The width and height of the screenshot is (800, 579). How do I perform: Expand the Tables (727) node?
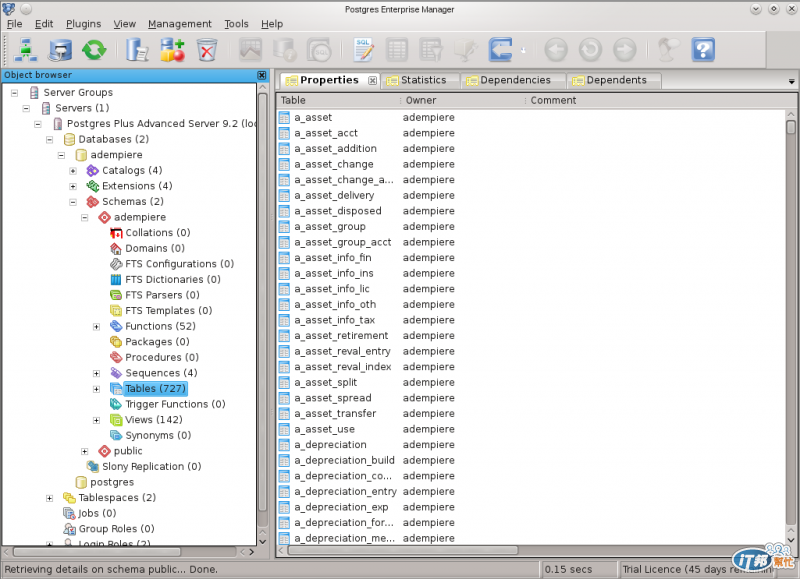96,389
